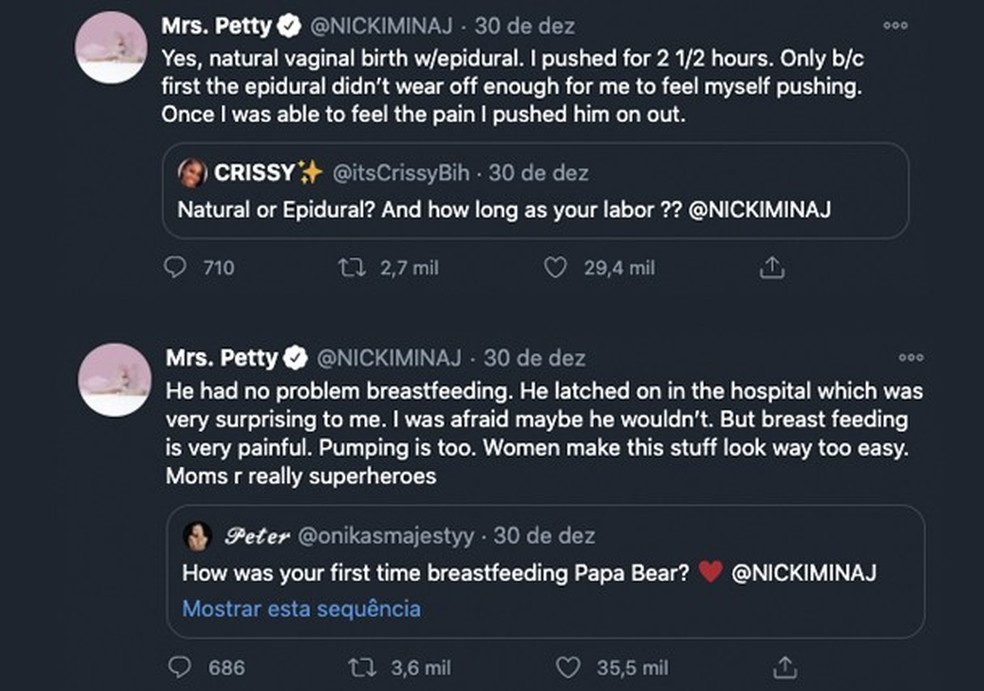Viewport: 984px width, 691px height.
Task: Click 'Mostrar esta sequência' link
Action: (300, 608)
